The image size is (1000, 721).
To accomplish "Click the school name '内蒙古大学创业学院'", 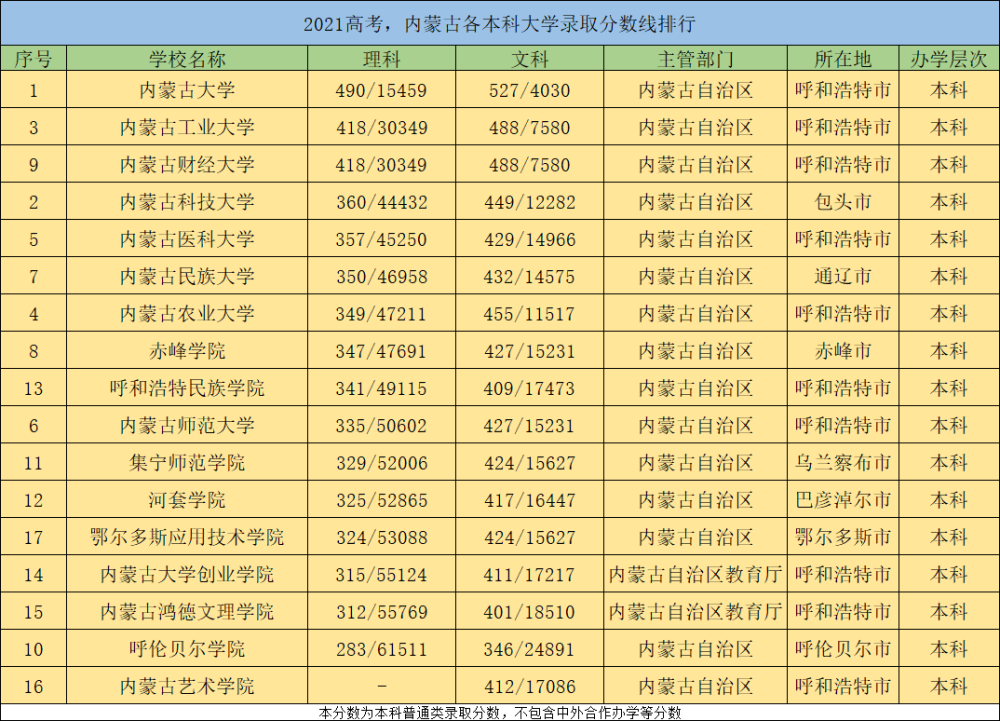I will 187,574.
